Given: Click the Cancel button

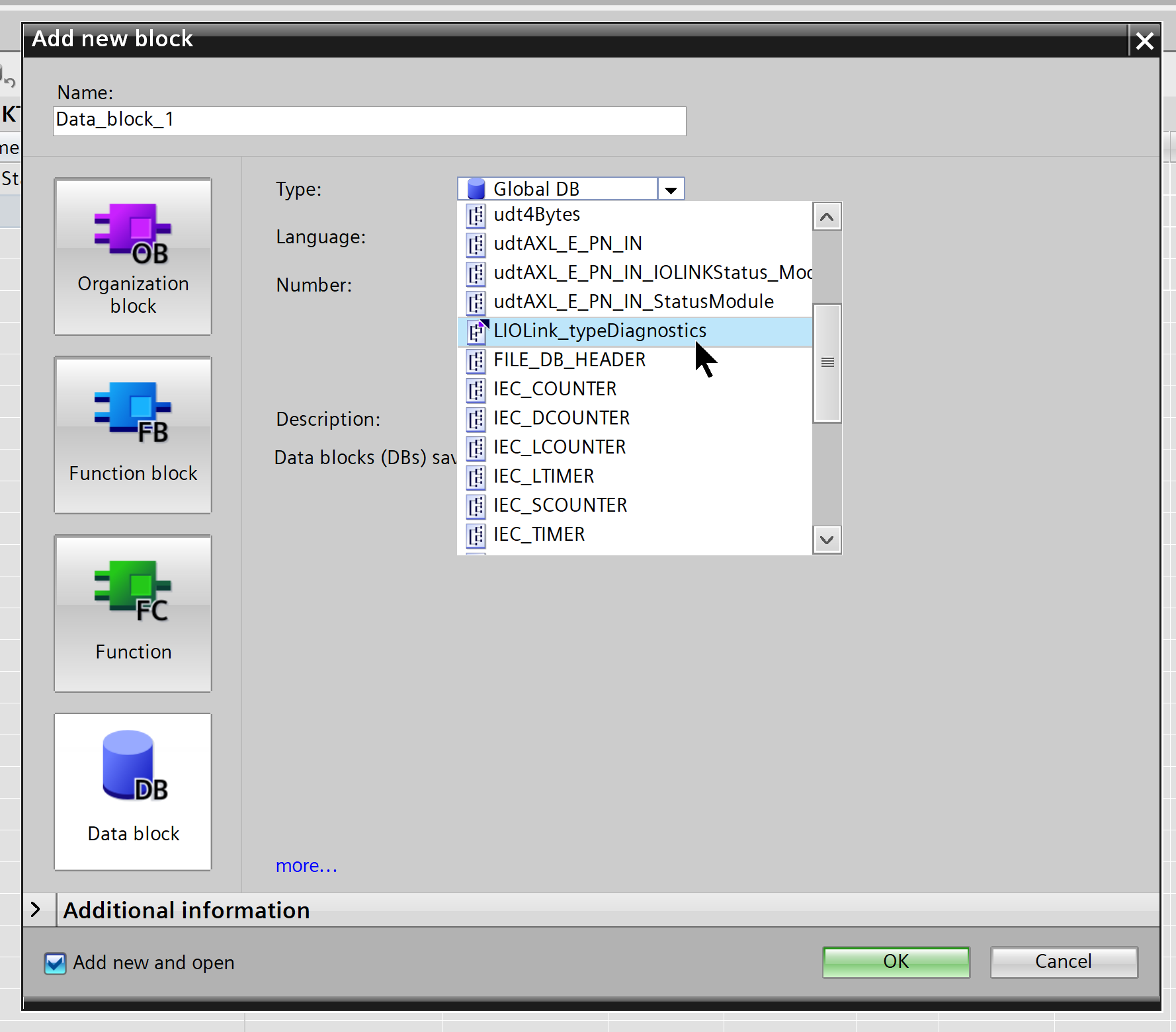Looking at the screenshot, I should pos(1063,962).
